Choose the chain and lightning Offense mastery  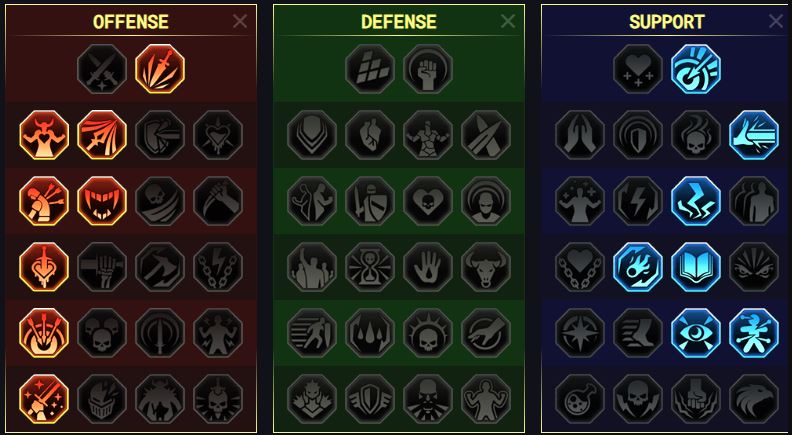coord(218,267)
